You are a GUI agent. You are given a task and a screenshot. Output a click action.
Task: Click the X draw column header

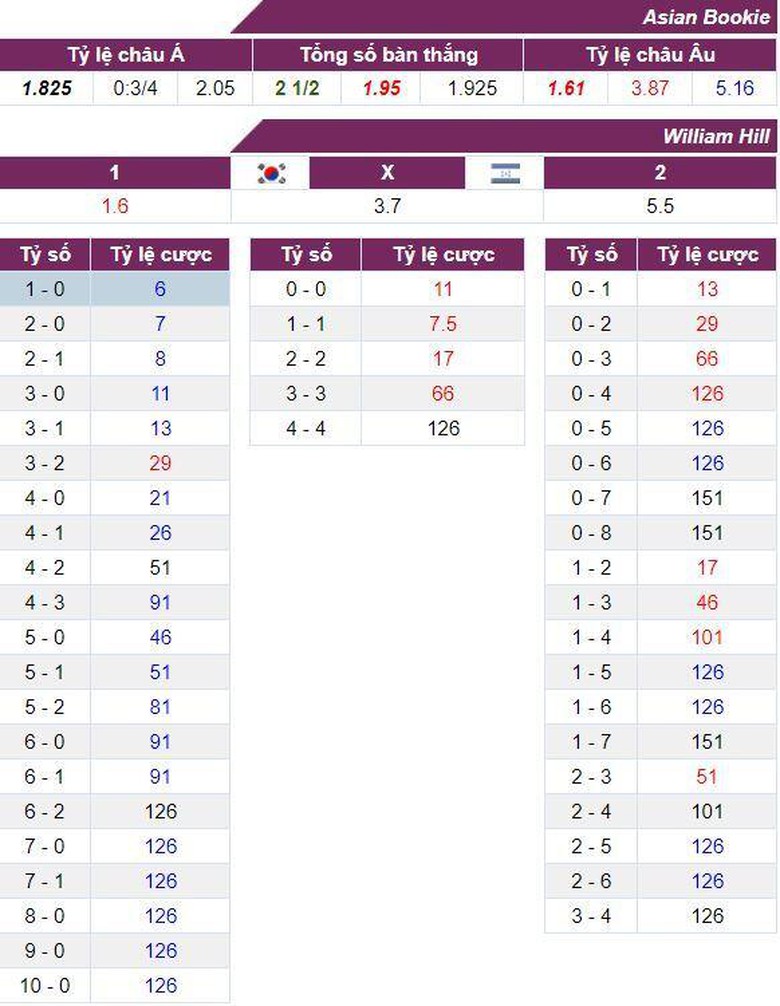click(388, 173)
